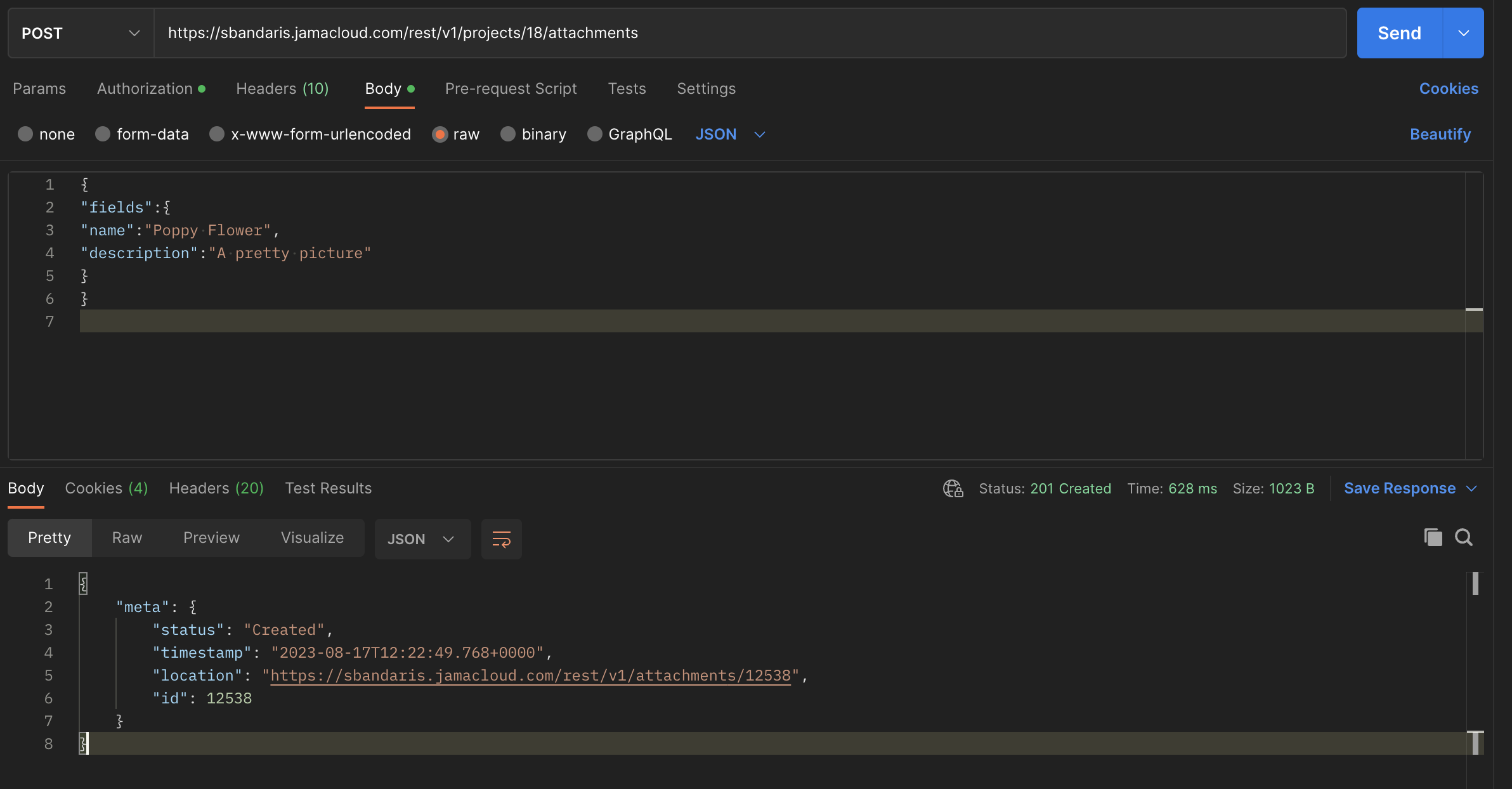
Task: Switch to Raw response view
Action: coord(127,538)
